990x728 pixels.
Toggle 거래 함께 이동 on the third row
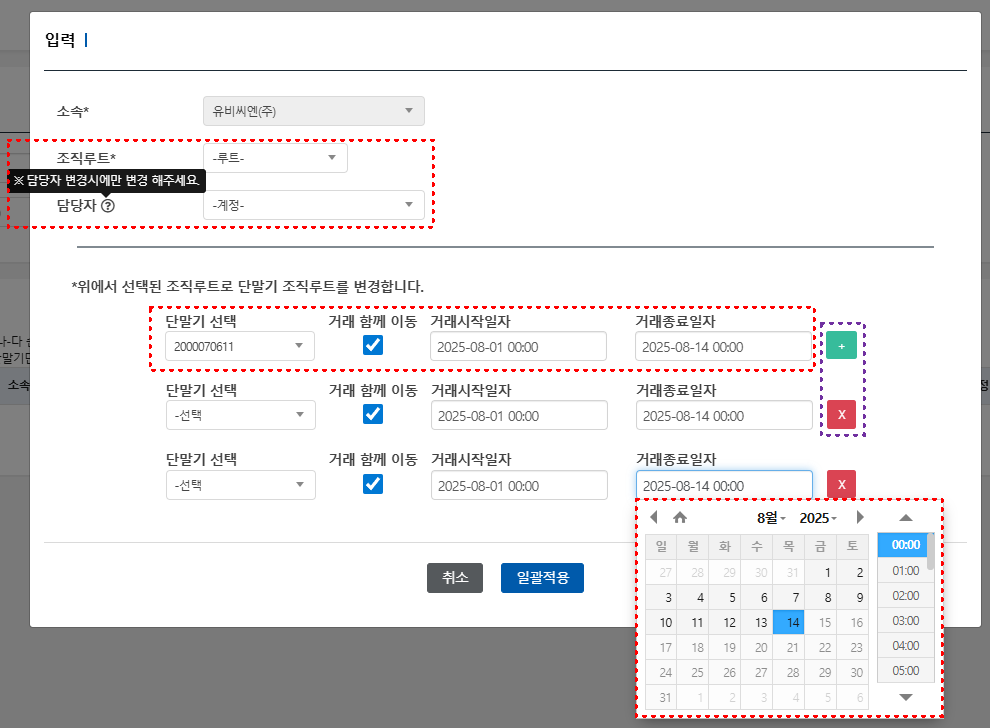(374, 483)
